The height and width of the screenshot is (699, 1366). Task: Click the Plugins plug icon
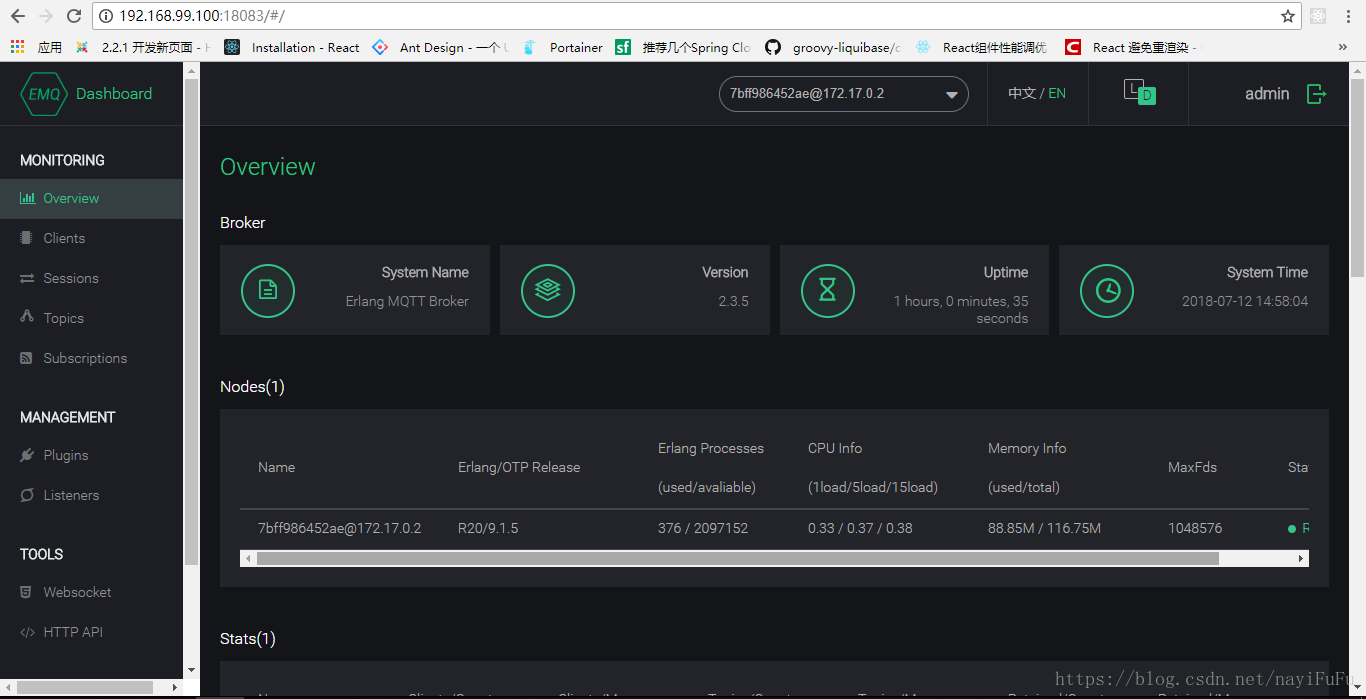tap(26, 455)
